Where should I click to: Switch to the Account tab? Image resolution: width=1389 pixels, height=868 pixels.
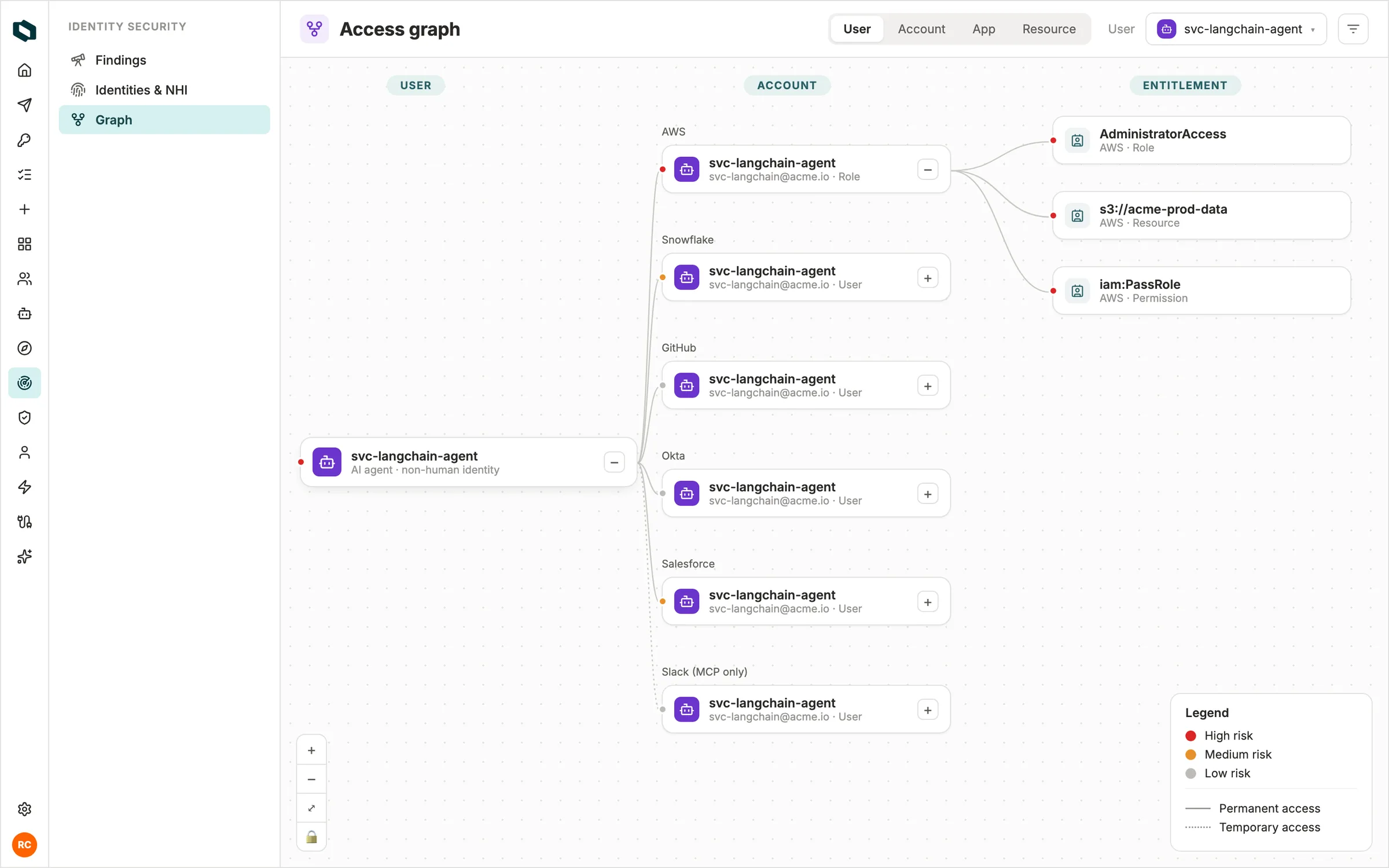(x=921, y=29)
